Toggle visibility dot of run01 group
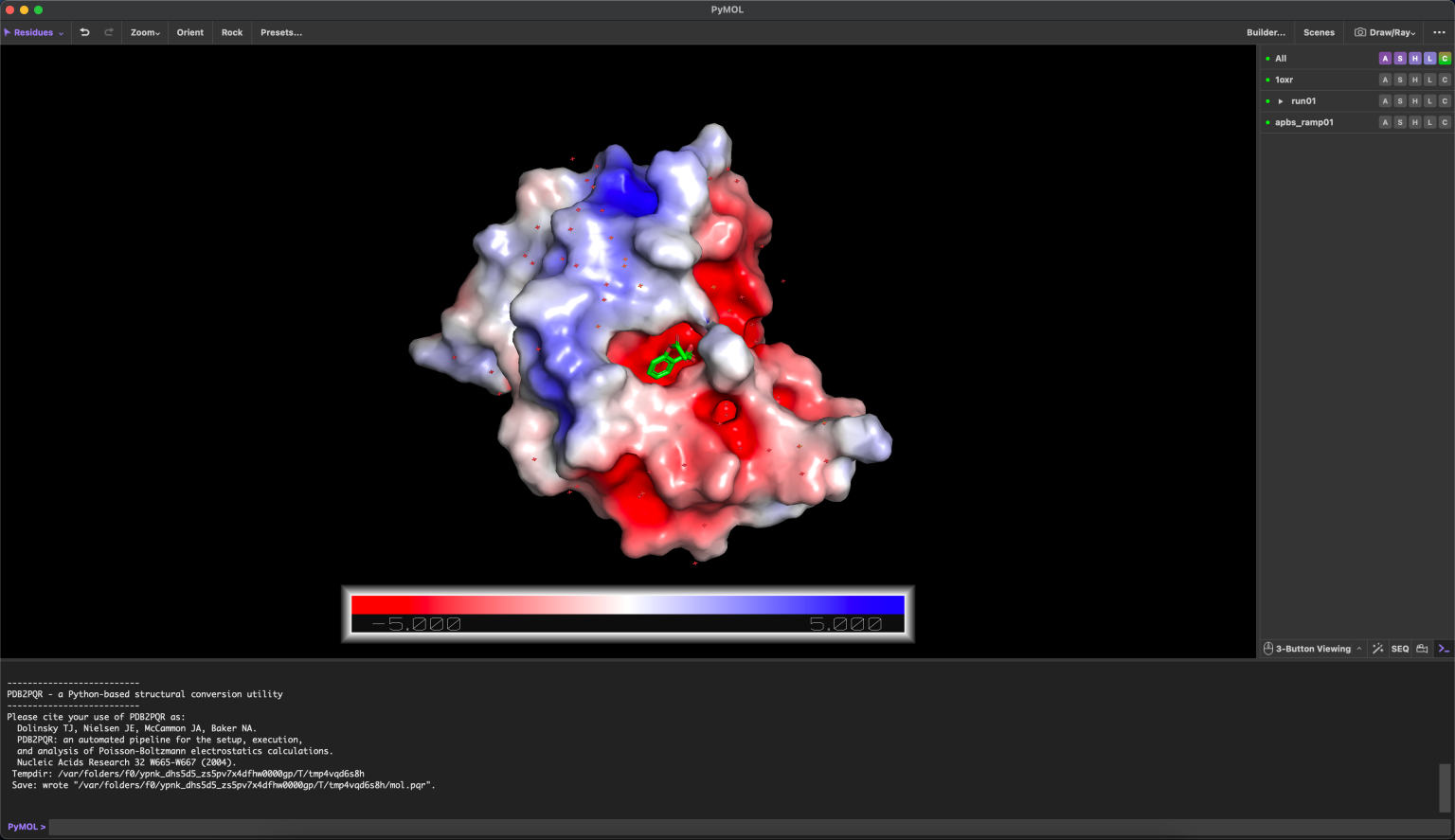 tap(1267, 101)
